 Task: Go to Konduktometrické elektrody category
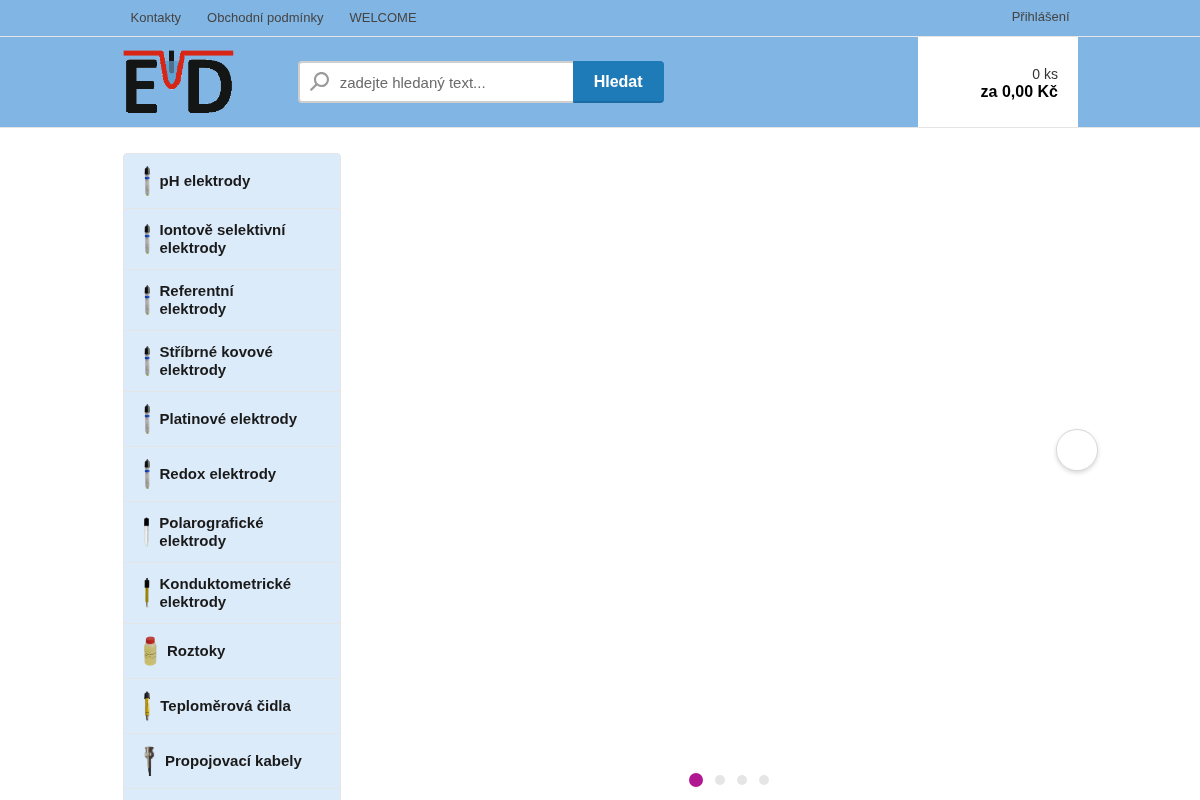point(232,593)
